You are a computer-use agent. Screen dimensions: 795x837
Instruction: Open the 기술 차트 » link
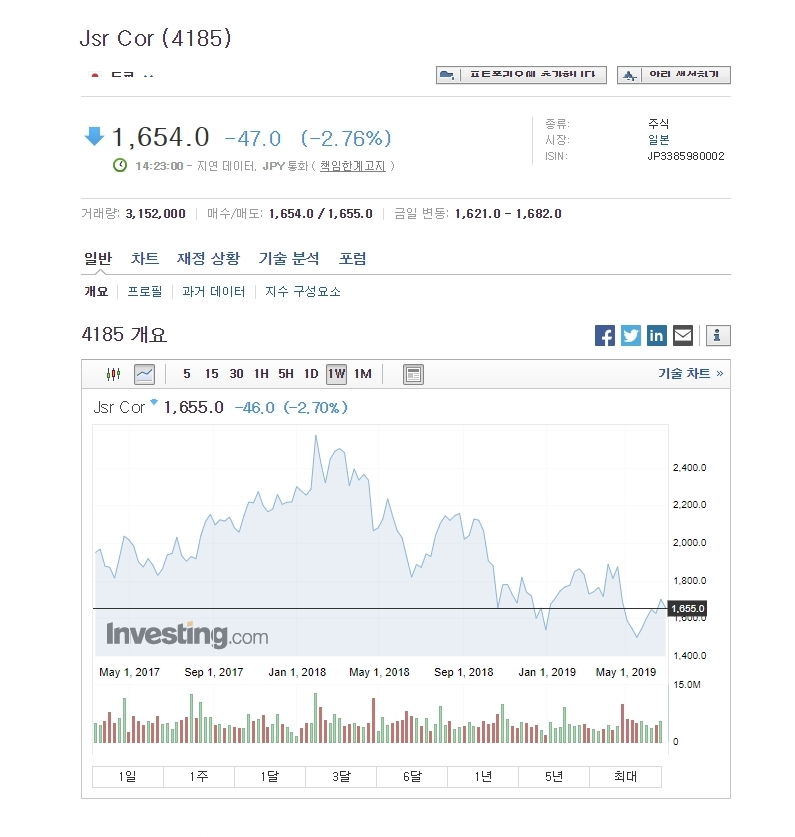point(690,374)
